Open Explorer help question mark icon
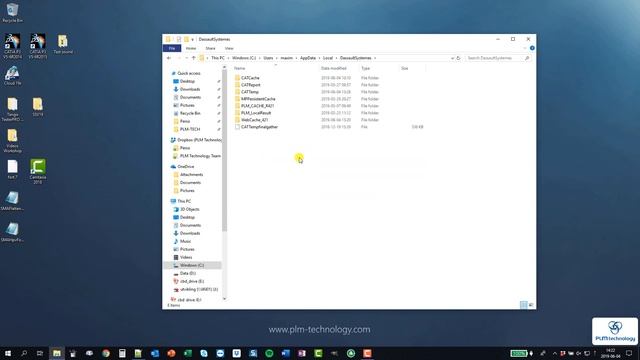This screenshot has height=360, width=640. point(532,48)
